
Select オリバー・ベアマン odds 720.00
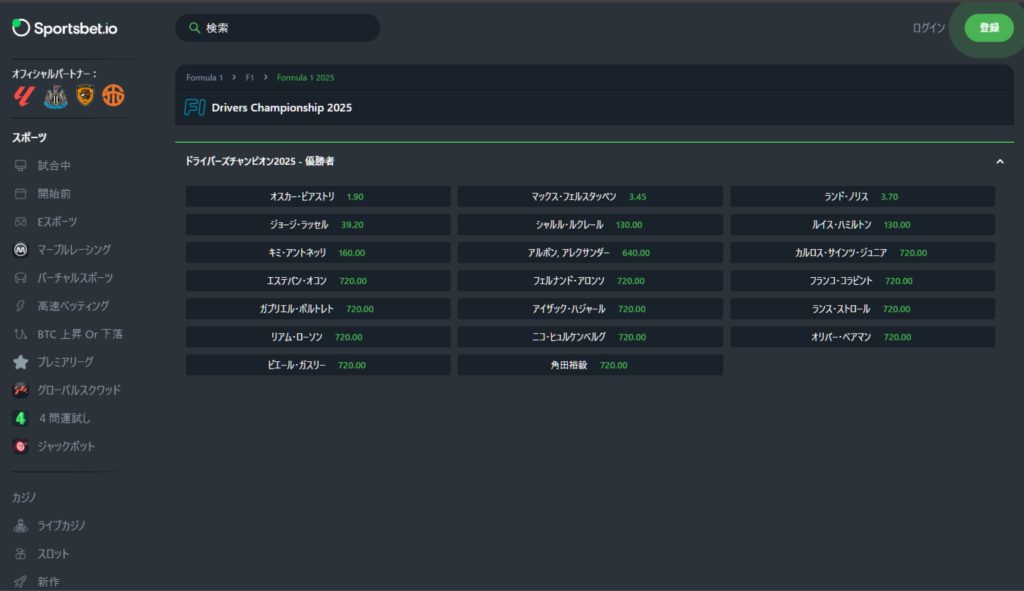coord(863,337)
